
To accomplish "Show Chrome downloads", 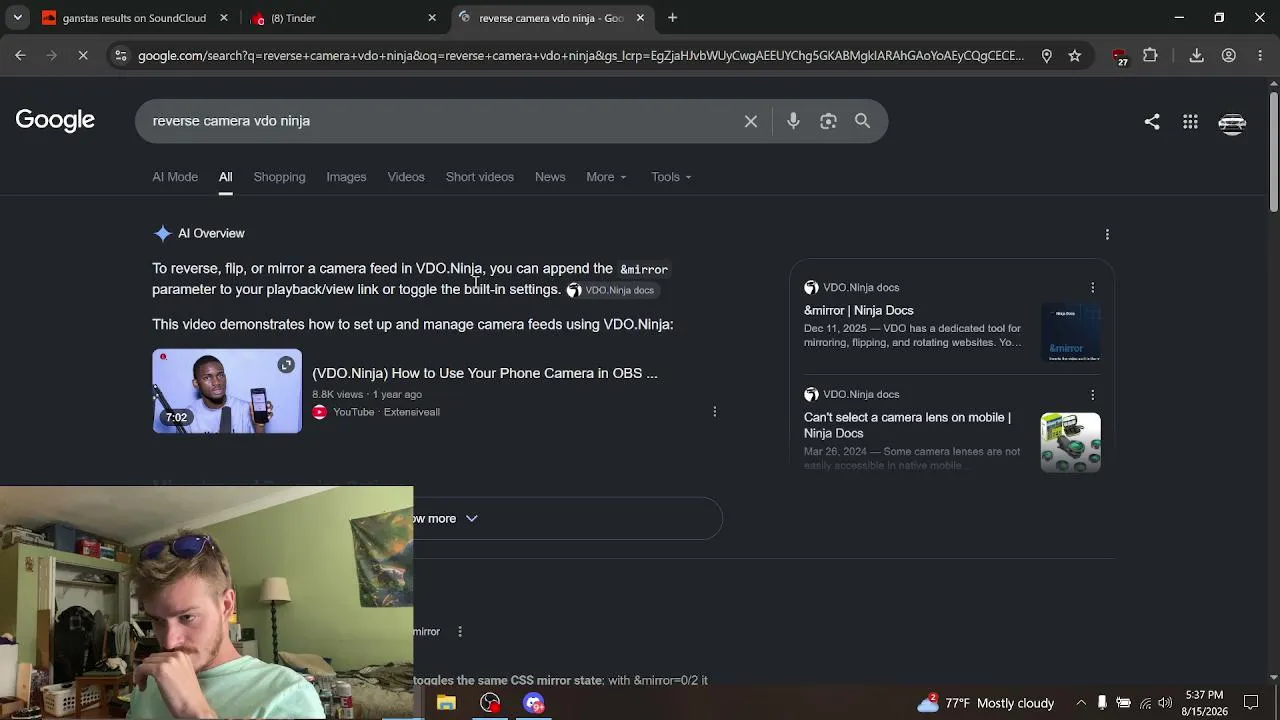I will (x=1196, y=56).
